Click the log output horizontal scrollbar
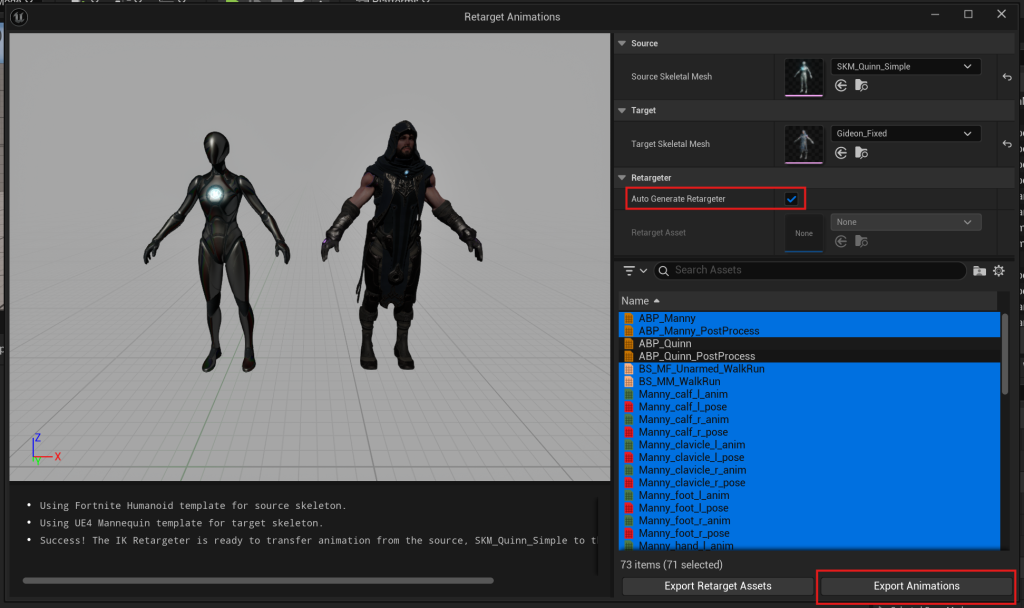The image size is (1024, 608). [x=258, y=581]
